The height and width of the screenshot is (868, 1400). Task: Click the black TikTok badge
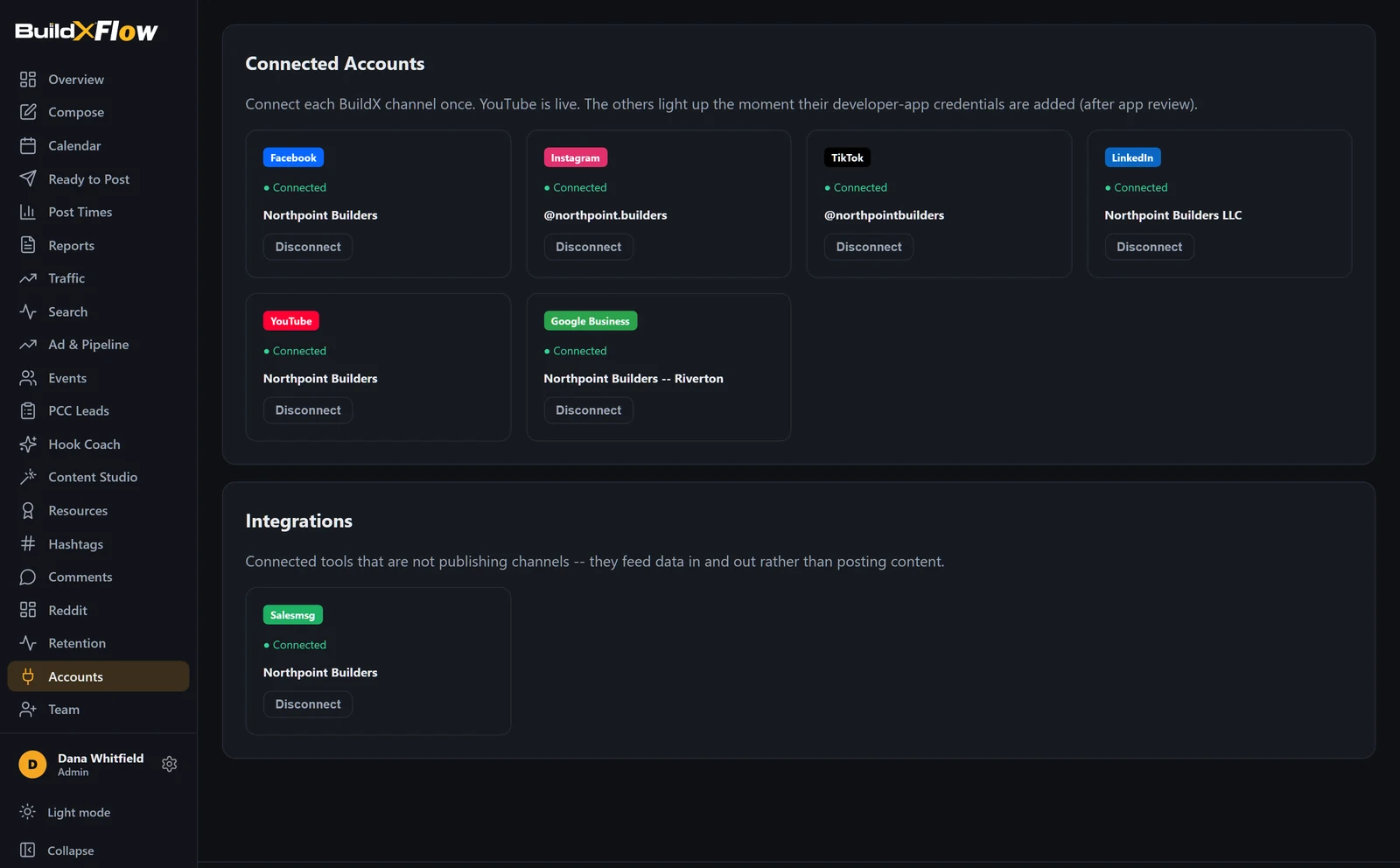click(x=847, y=157)
